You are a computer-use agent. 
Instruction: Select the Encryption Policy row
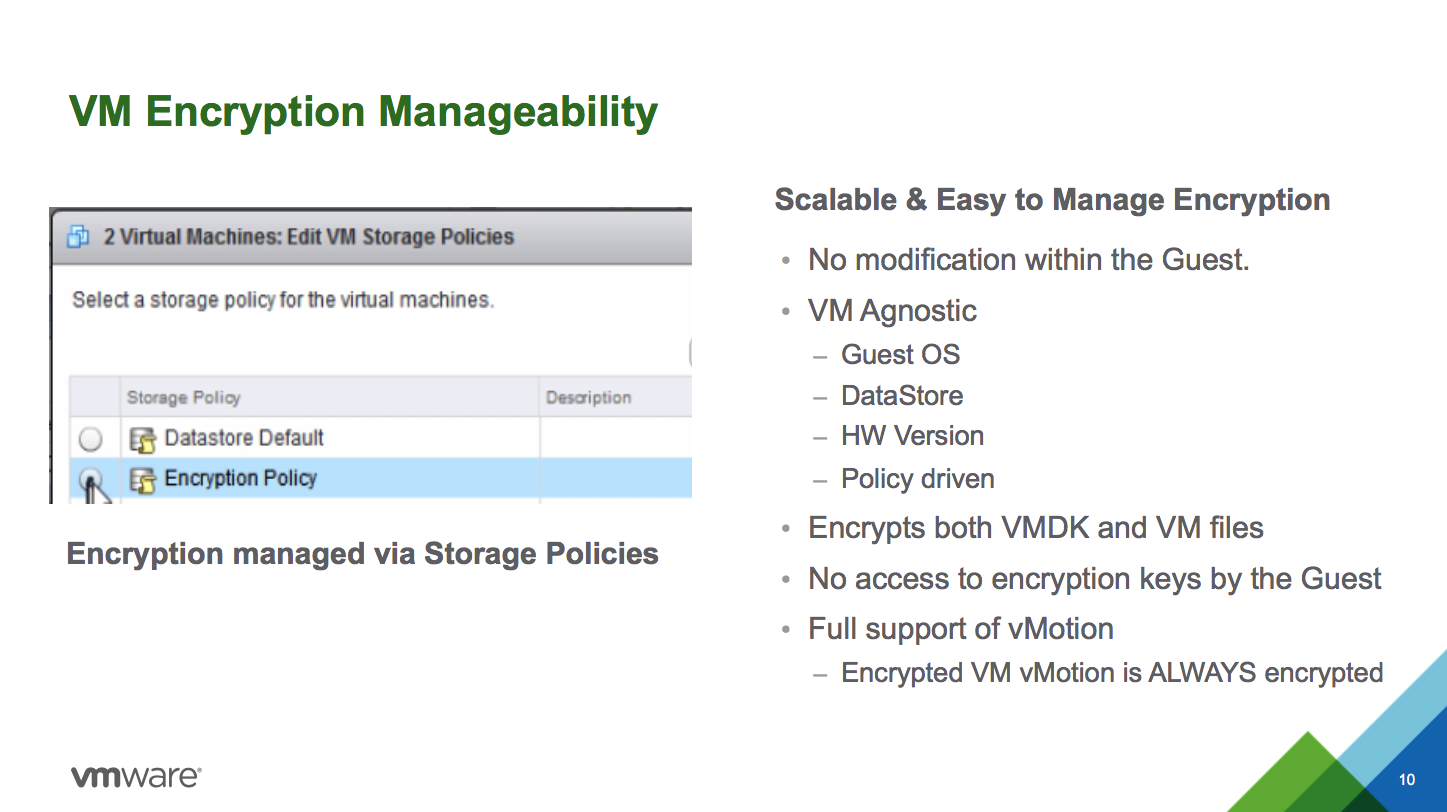tap(380, 479)
